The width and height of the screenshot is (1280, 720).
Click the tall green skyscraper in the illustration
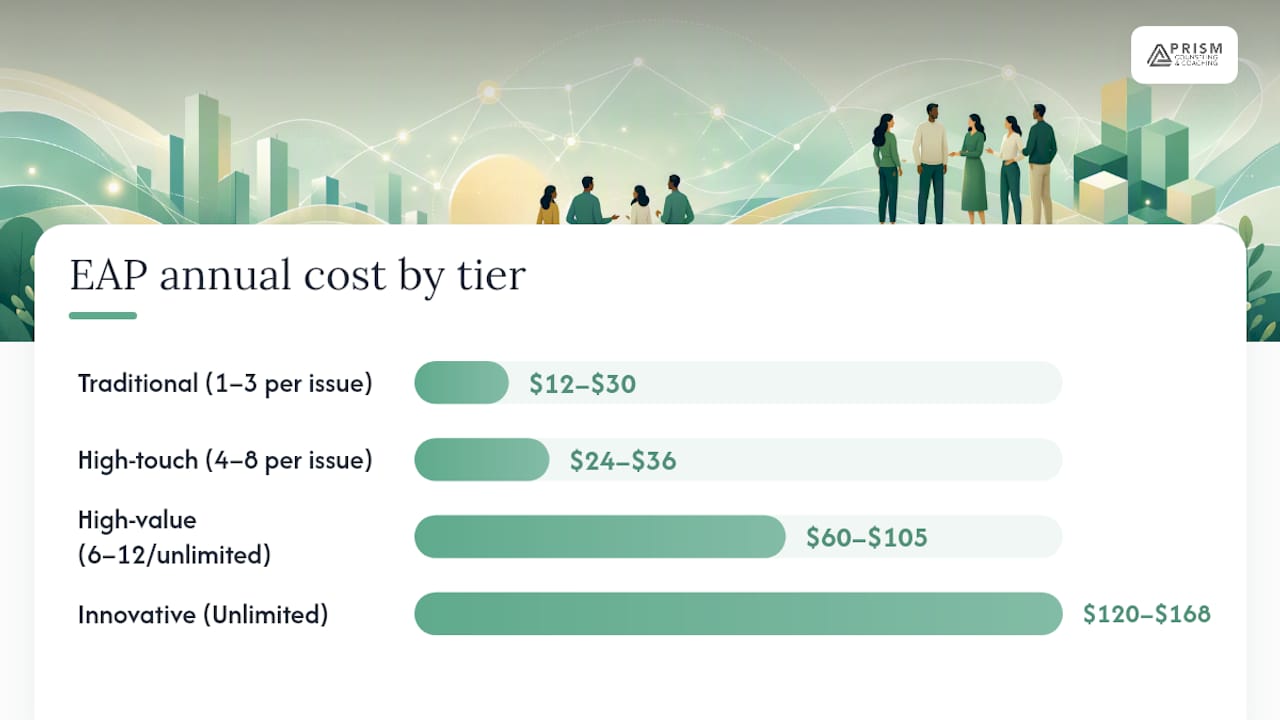[201, 158]
